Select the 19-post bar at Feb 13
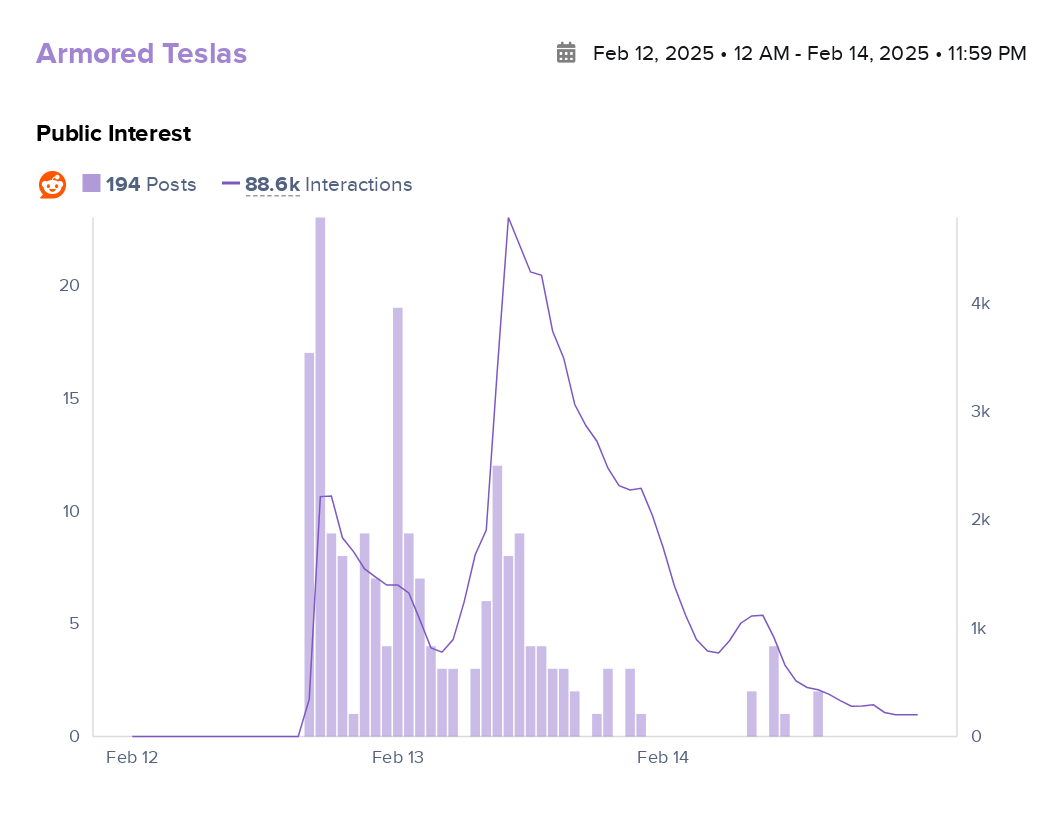Image resolution: width=1050 pixels, height=833 pixels. click(x=398, y=521)
